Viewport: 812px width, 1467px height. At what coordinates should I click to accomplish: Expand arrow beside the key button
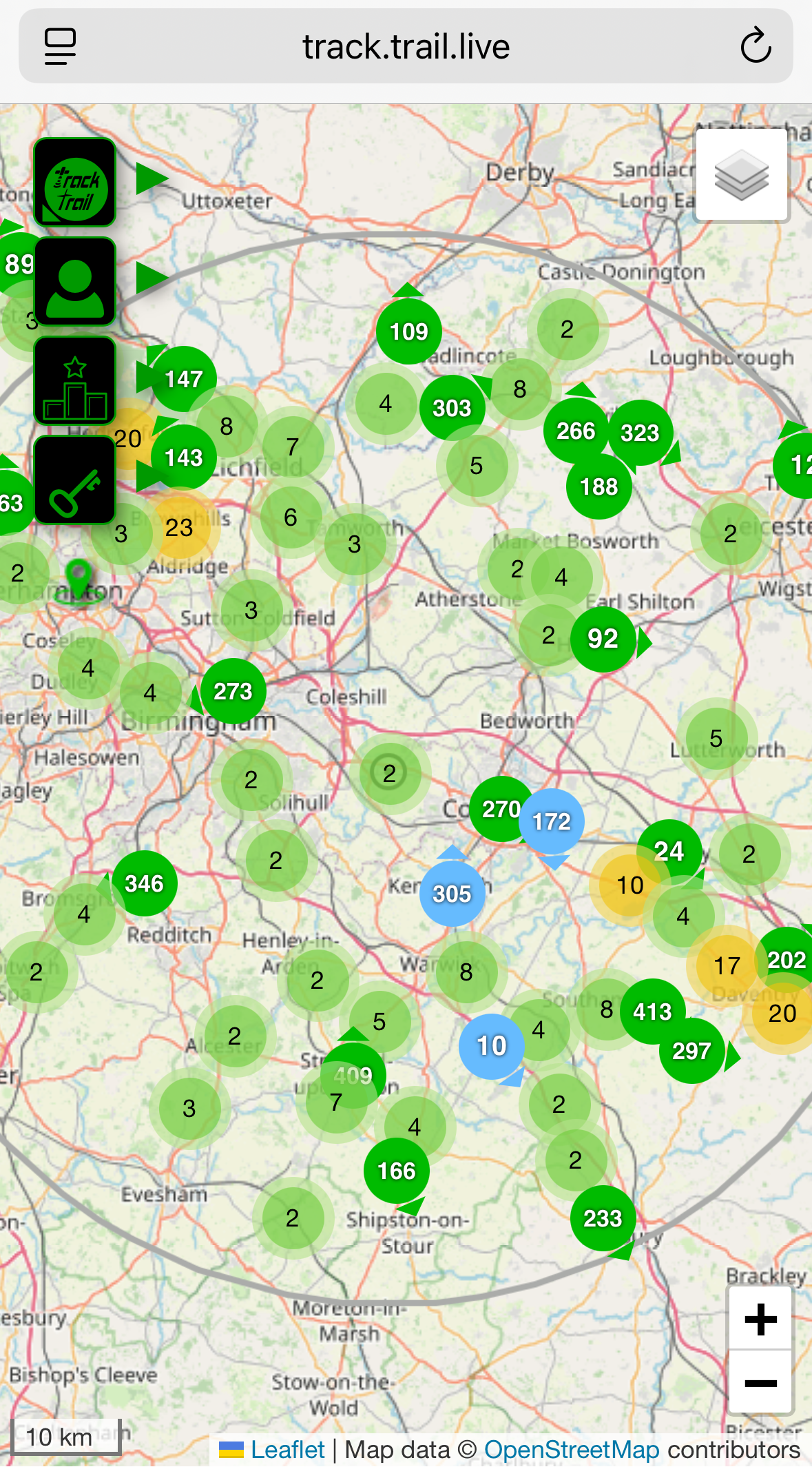pos(146,476)
